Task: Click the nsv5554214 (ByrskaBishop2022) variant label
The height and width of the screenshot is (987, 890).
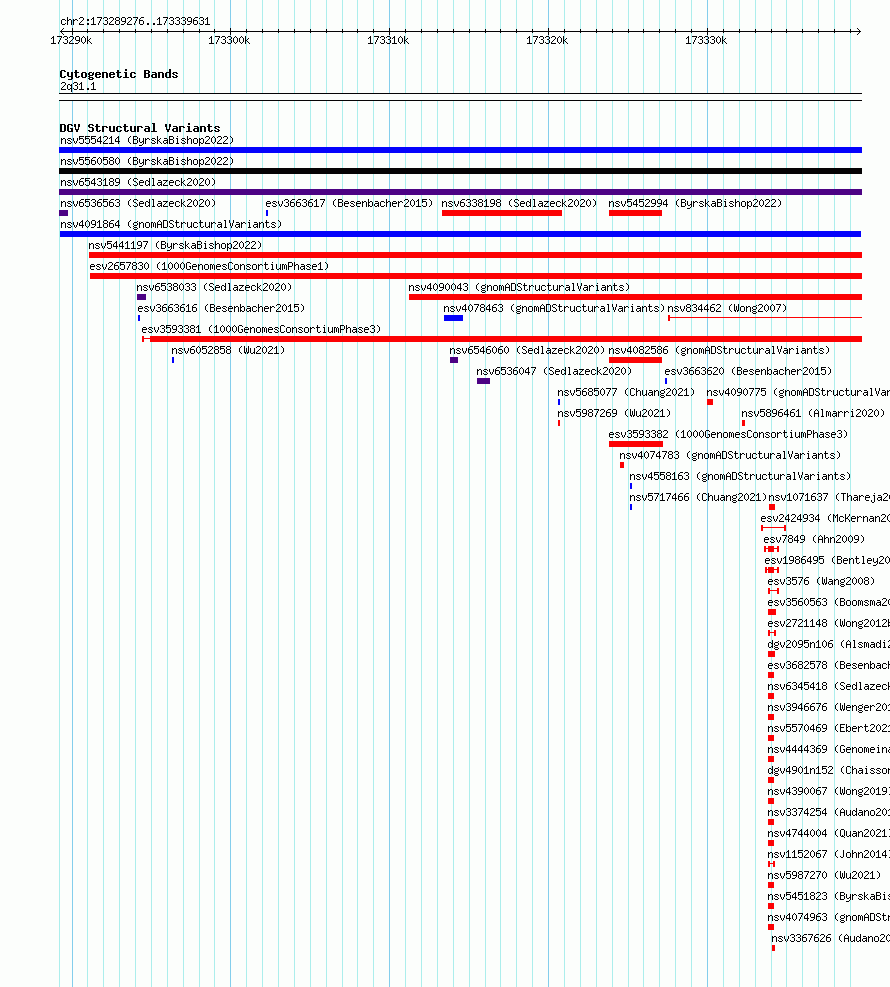Action: [147, 140]
